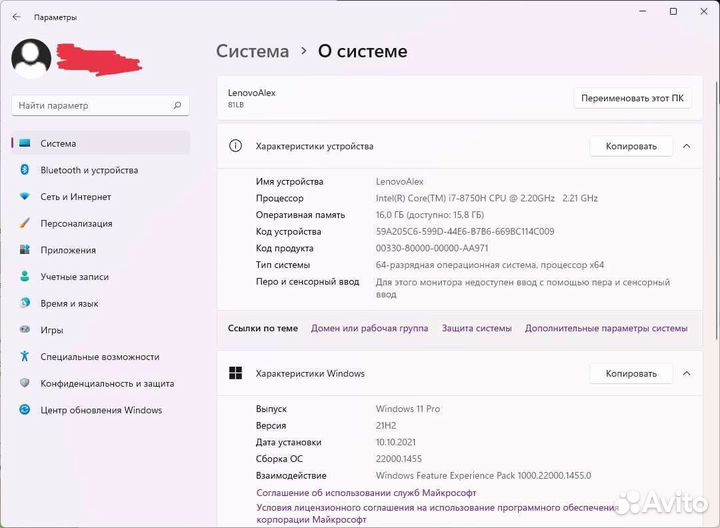Click the accessibility figure icon
The image size is (720, 528).
click(25, 356)
